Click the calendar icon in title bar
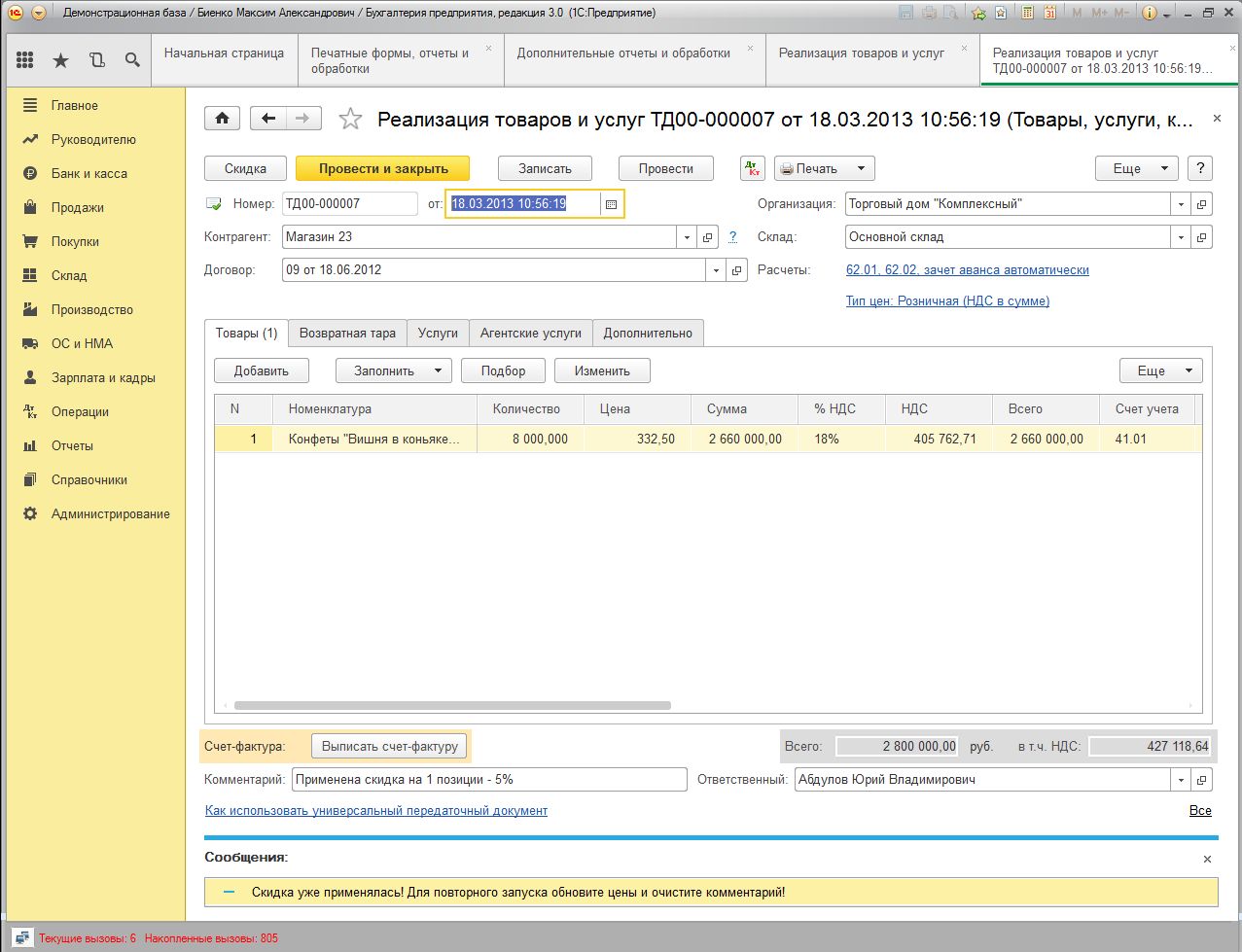 (1050, 13)
